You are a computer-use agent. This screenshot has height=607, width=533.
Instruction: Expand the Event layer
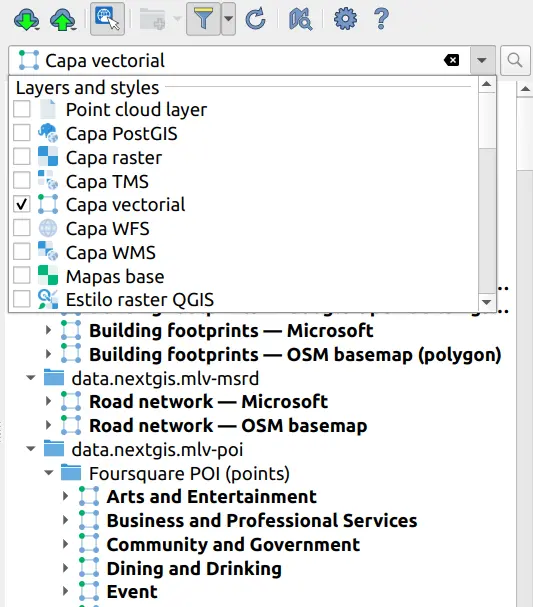(x=65, y=592)
